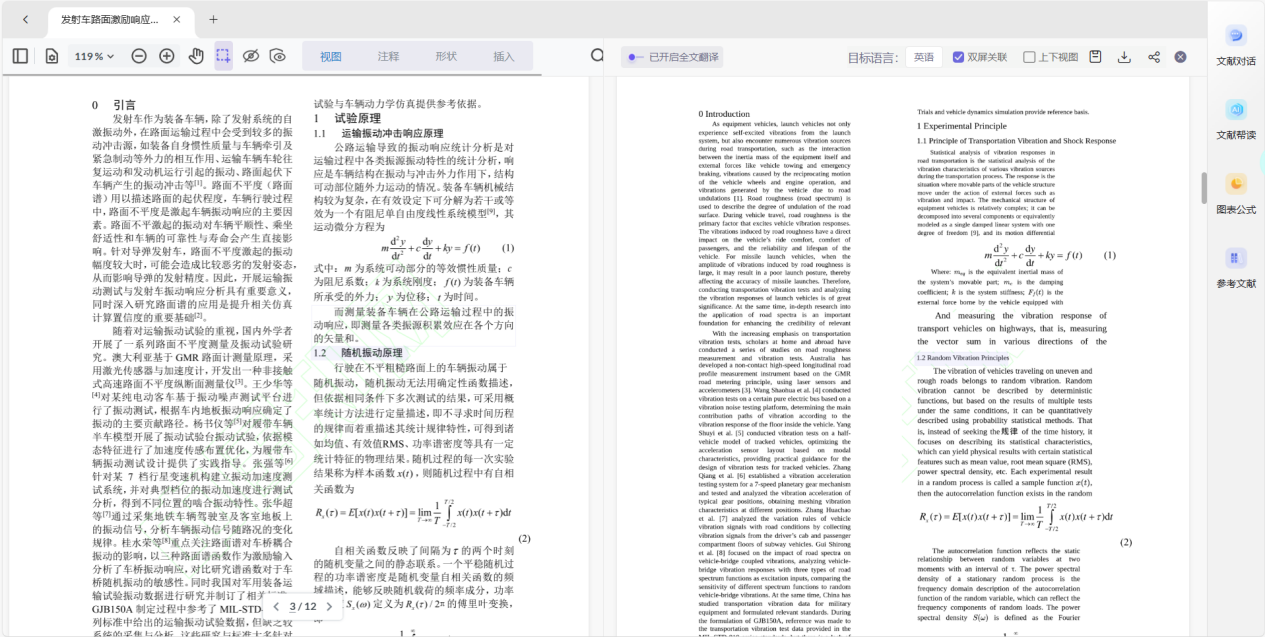This screenshot has height=637, width=1265.
Task: Open the search magnifier
Action: tap(597, 56)
